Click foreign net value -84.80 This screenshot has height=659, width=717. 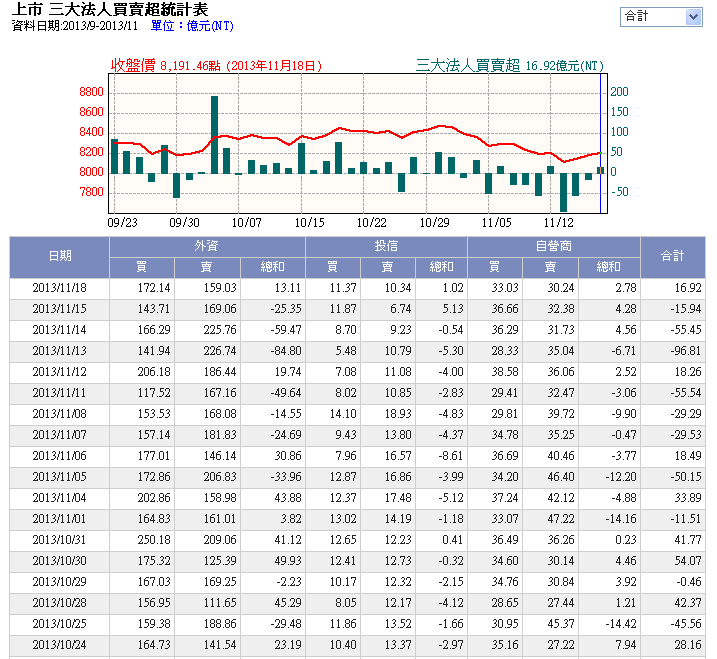tap(286, 351)
